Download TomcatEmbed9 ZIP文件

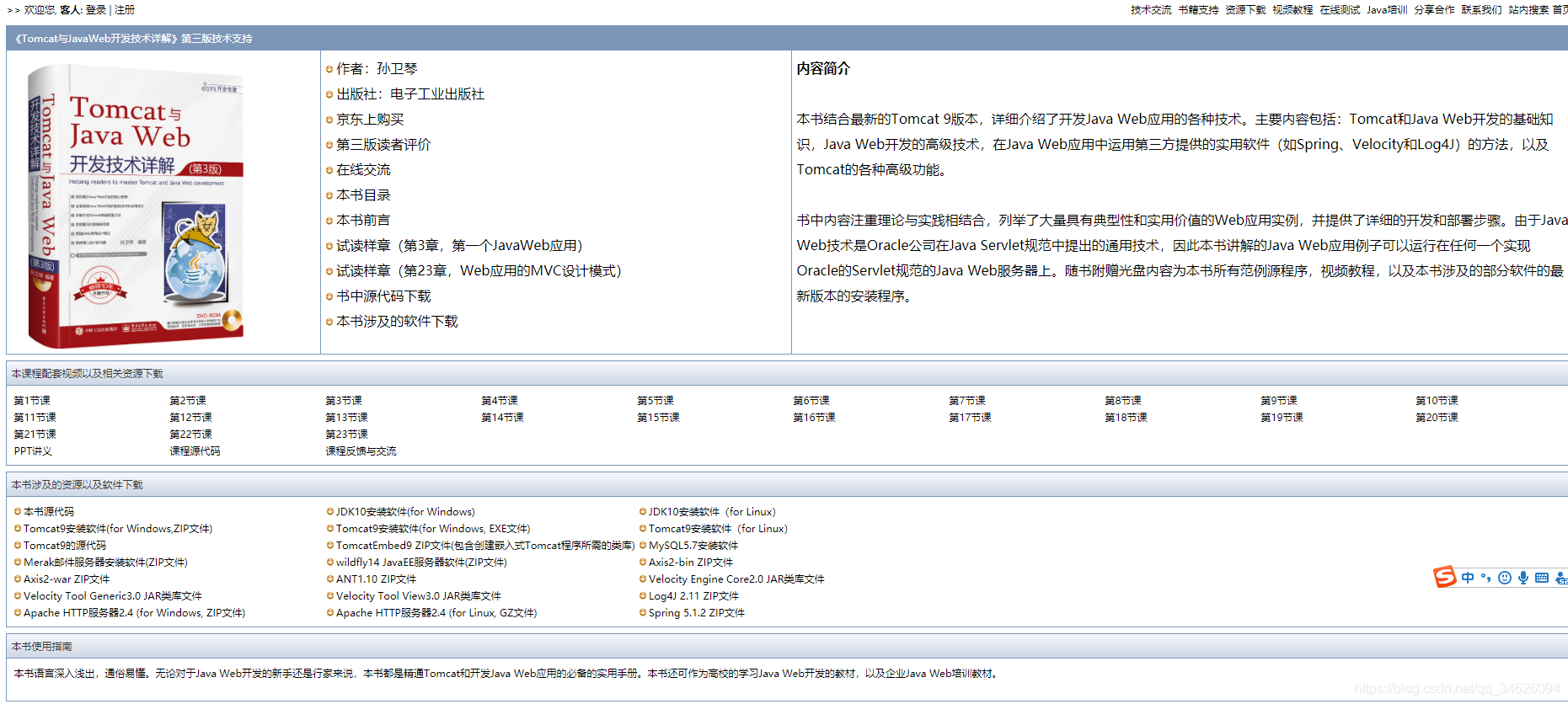click(485, 546)
